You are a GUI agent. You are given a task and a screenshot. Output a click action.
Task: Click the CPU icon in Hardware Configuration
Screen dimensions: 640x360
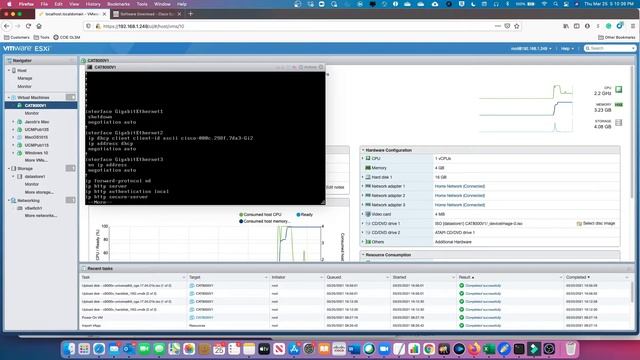368,158
